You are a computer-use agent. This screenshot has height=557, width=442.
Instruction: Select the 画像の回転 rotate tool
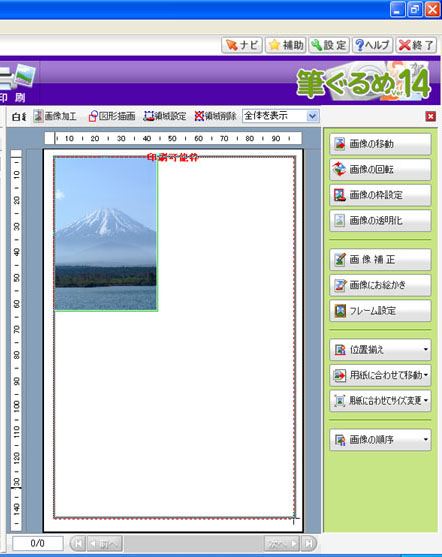tap(380, 169)
